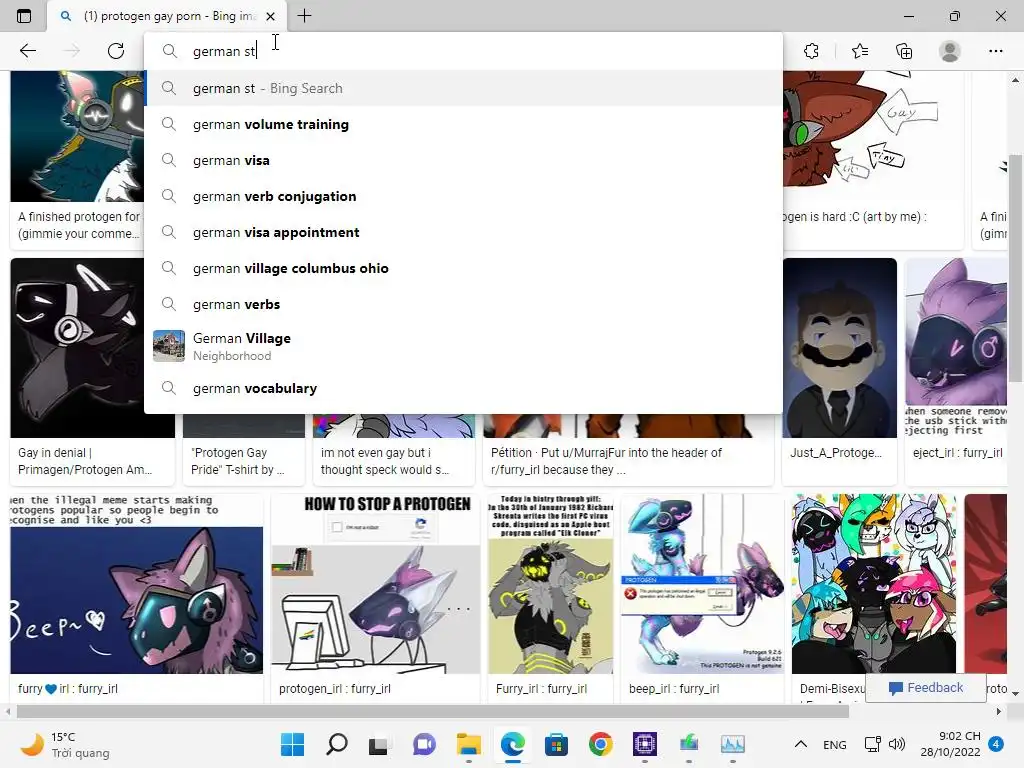Open taskbar Search magnifier
1024x768 pixels.
coord(336,744)
